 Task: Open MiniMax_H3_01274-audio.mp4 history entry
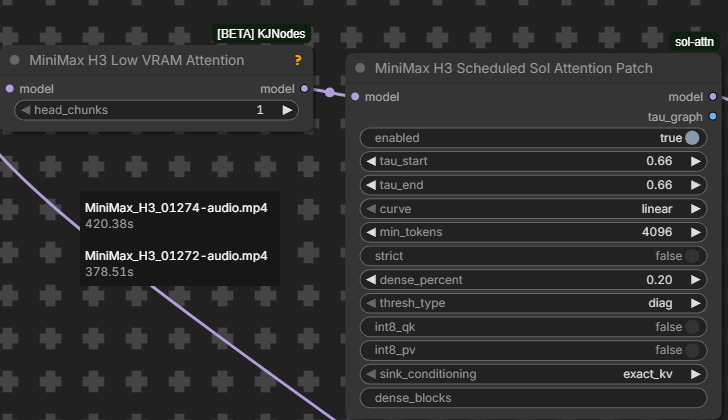coord(176,208)
